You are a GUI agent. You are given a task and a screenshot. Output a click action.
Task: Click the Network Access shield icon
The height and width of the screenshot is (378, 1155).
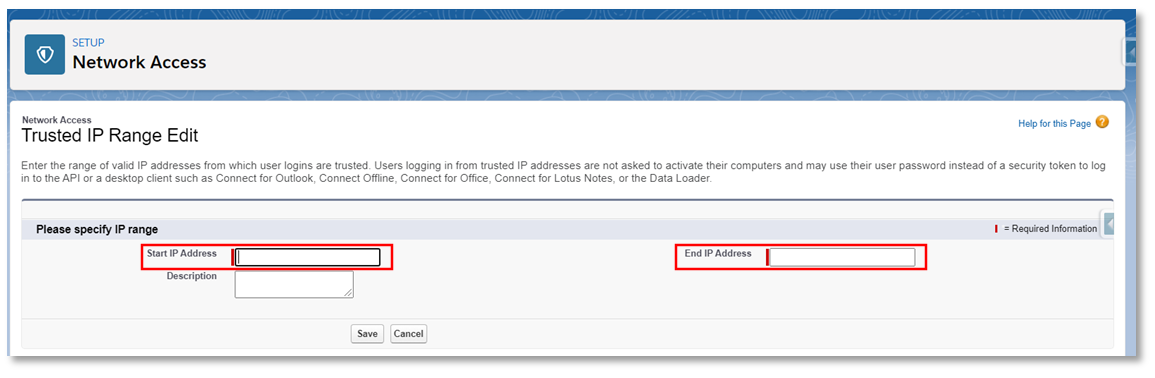pyautogui.click(x=45, y=55)
